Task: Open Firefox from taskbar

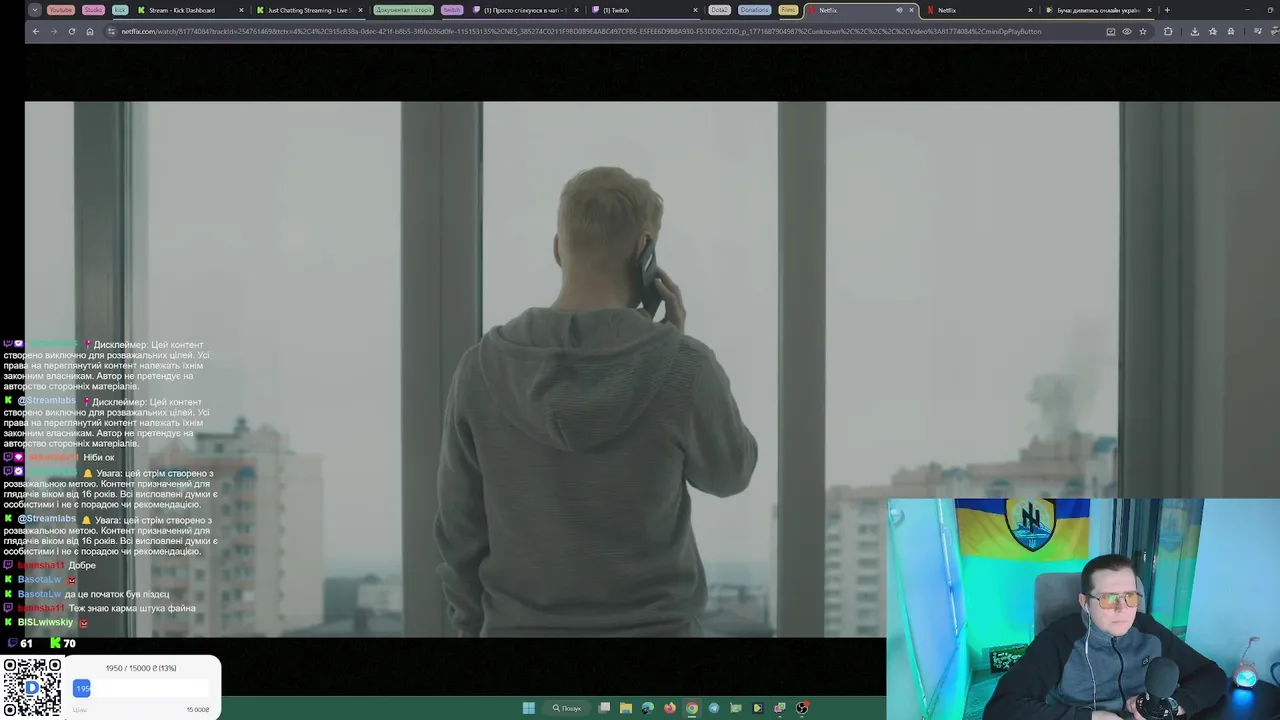Action: pyautogui.click(x=670, y=708)
